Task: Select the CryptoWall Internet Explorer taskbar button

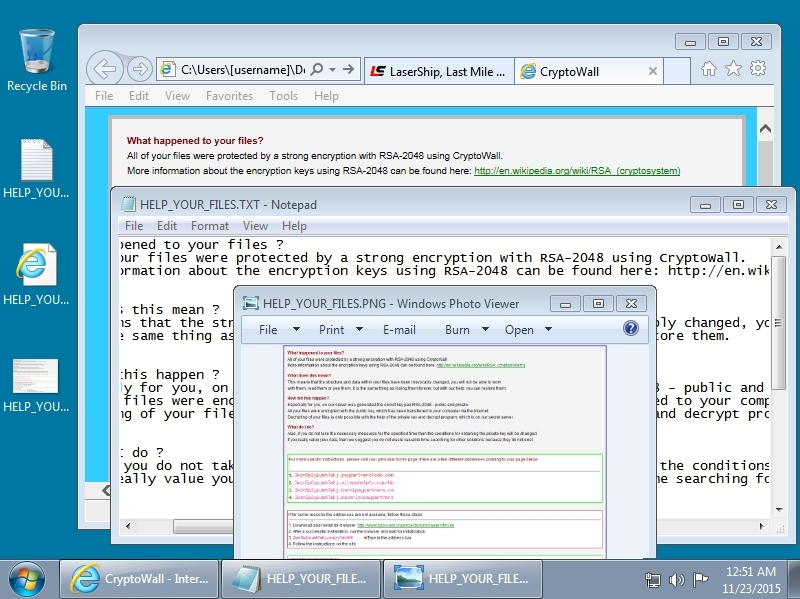Action: pyautogui.click(x=138, y=578)
